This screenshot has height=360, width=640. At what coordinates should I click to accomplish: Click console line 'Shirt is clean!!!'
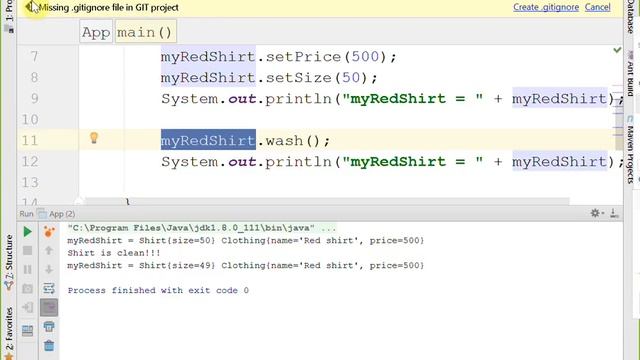pyautogui.click(x=114, y=253)
